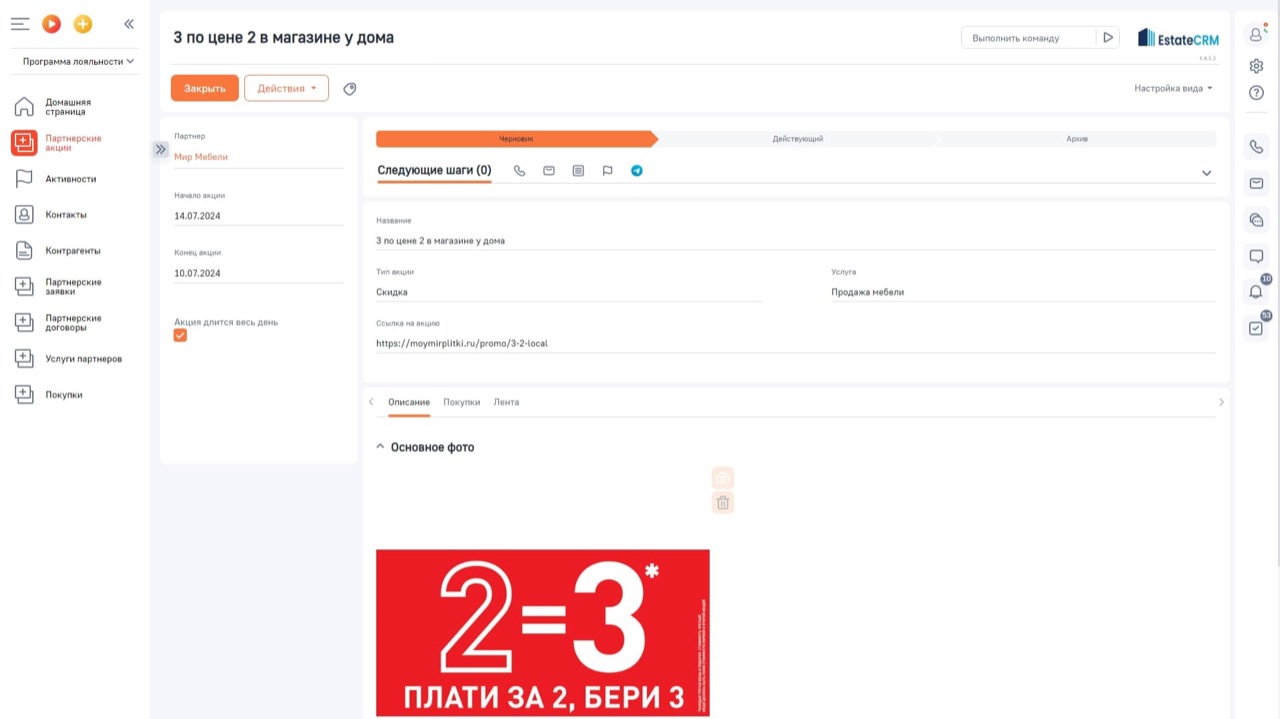The image size is (1280, 719).
Task: Open Партнерские заявки section icon
Action: [x=24, y=287]
